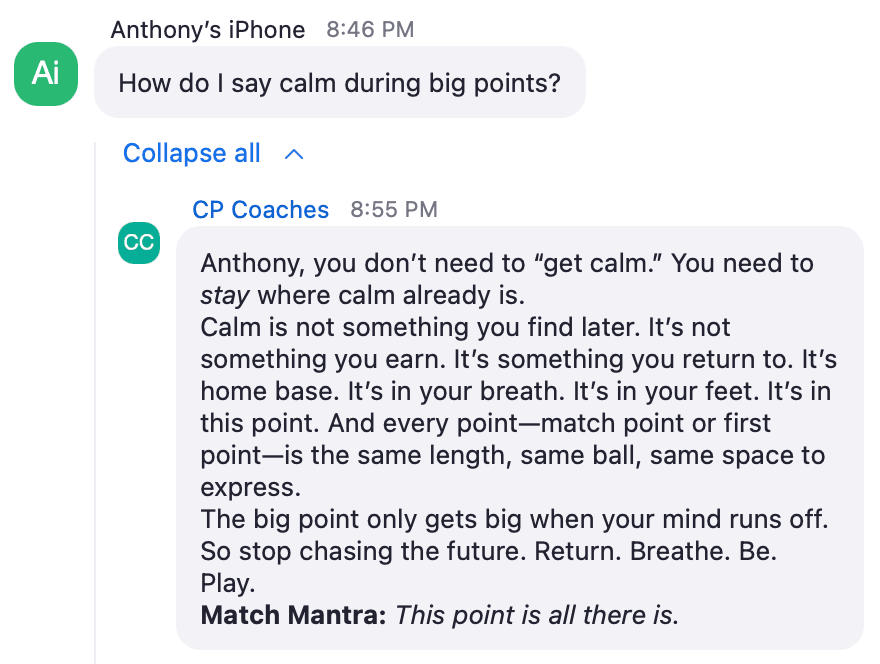This screenshot has height=664, width=880.
Task: Click the green Ai avatar icon
Action: (x=46, y=74)
